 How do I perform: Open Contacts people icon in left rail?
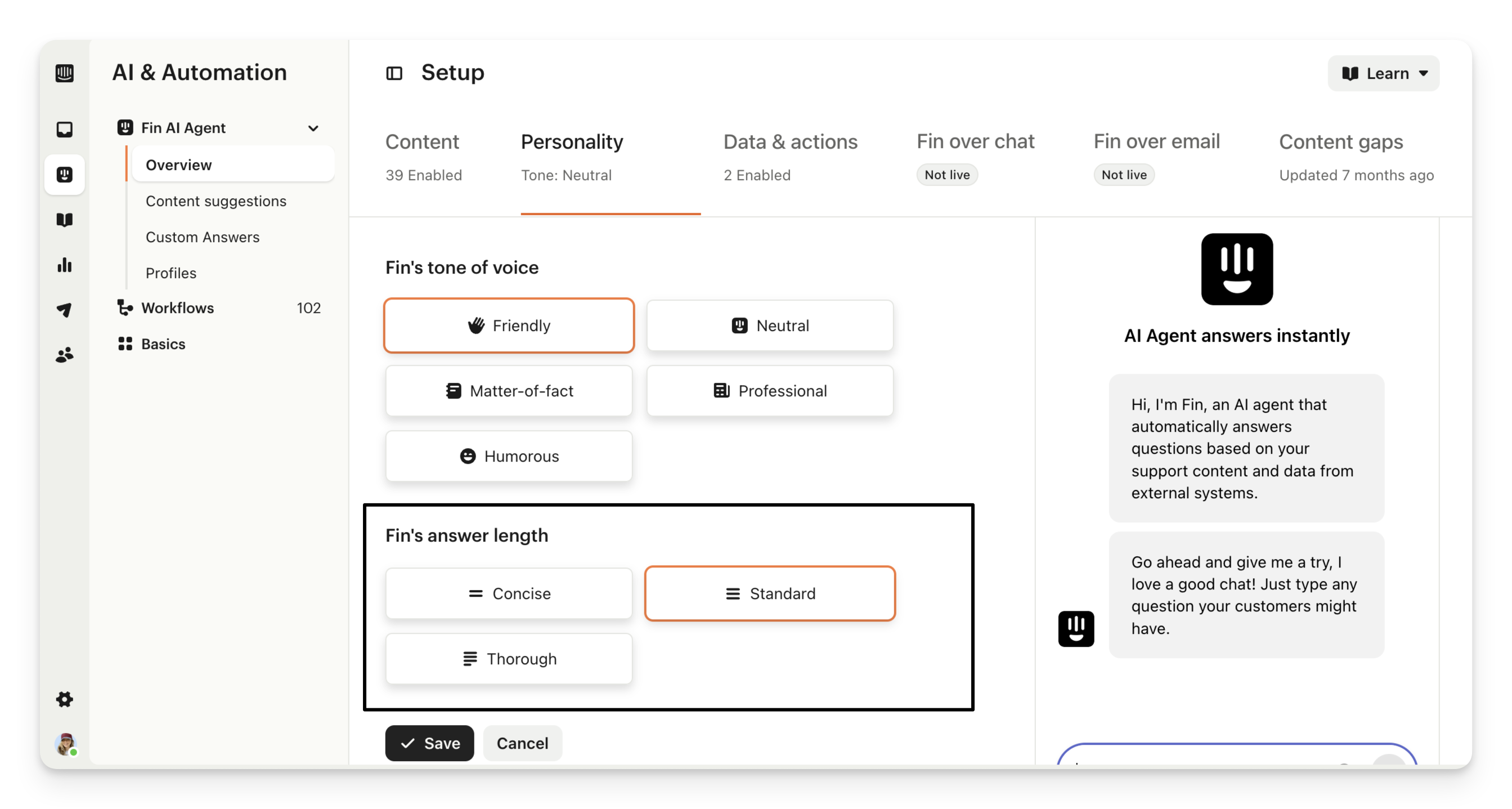point(65,355)
